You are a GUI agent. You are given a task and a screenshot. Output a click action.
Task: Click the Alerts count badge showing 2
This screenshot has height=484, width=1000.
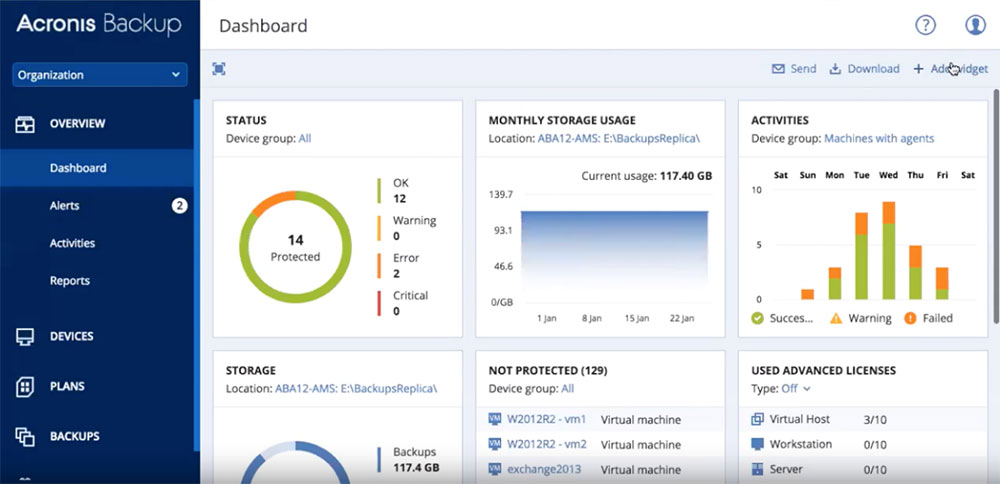179,205
